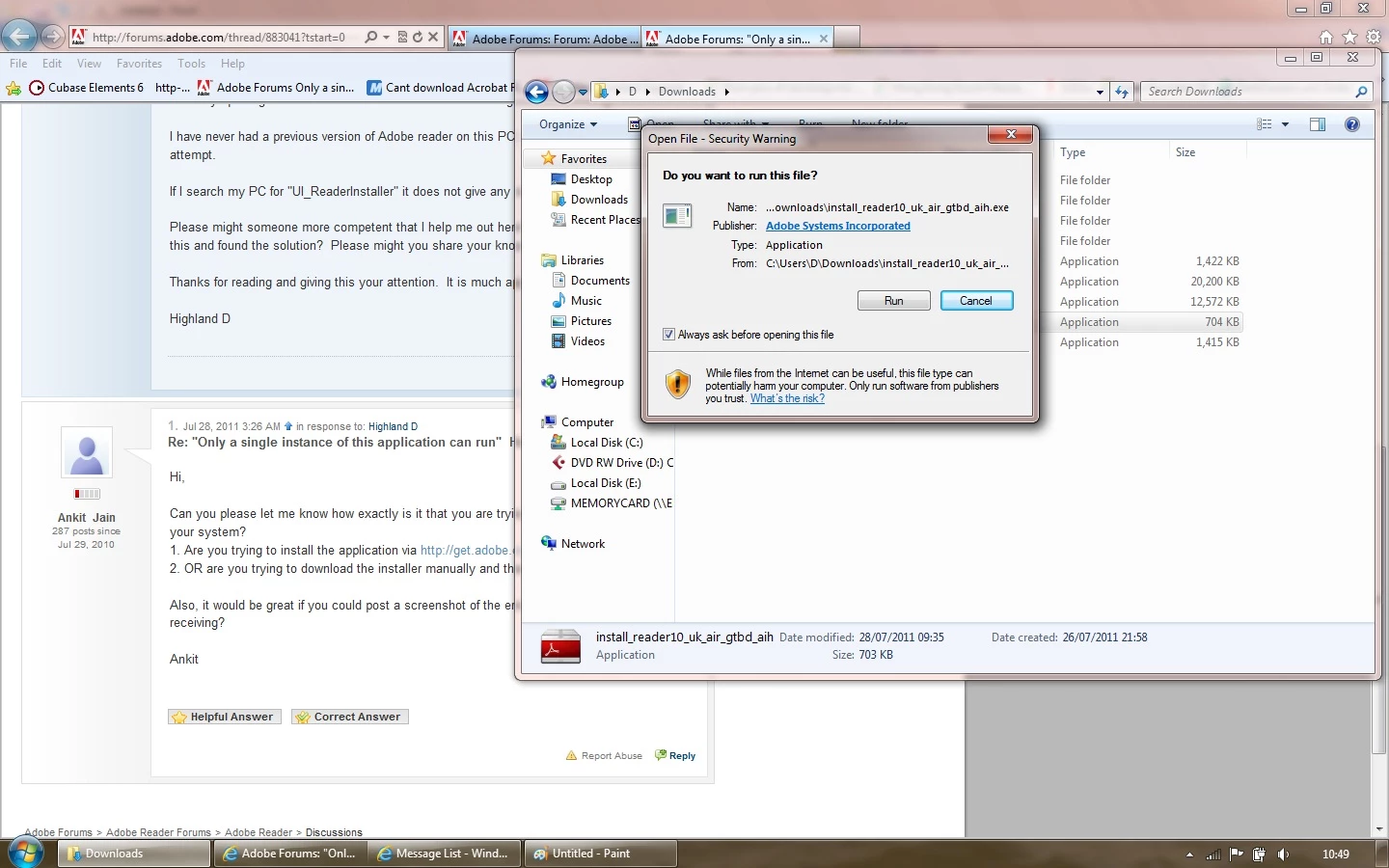Select Local Disk (C:) in navigation pane

(x=596, y=443)
